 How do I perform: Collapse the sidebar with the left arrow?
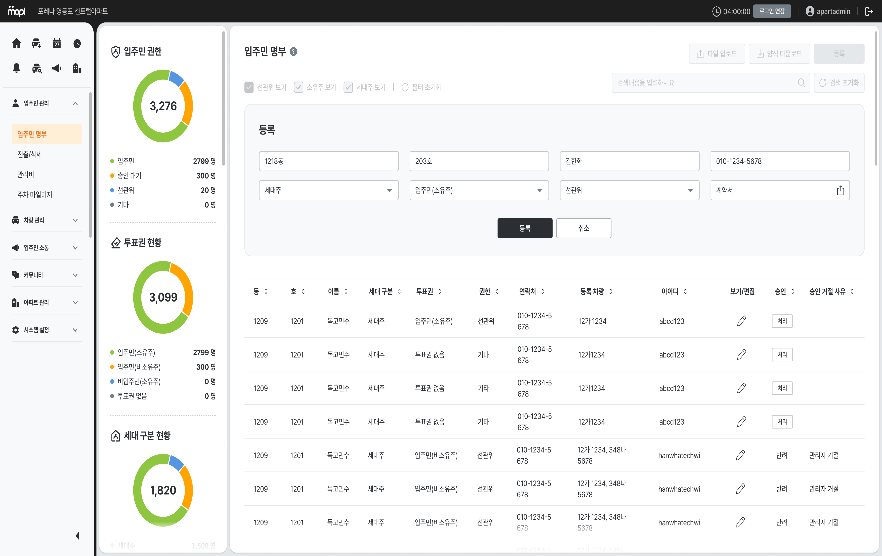click(x=77, y=536)
